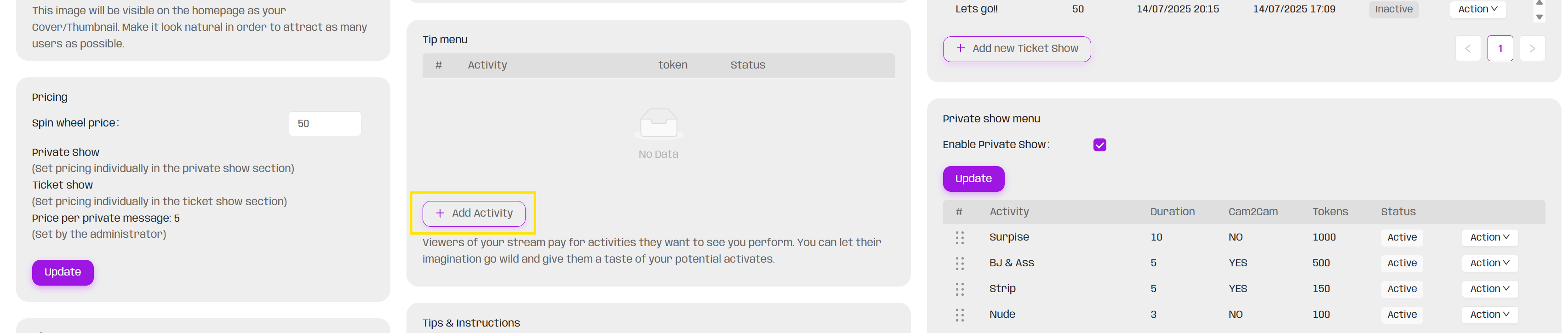Go to previous ticket show page
The height and width of the screenshot is (333, 1568).
point(1468,49)
